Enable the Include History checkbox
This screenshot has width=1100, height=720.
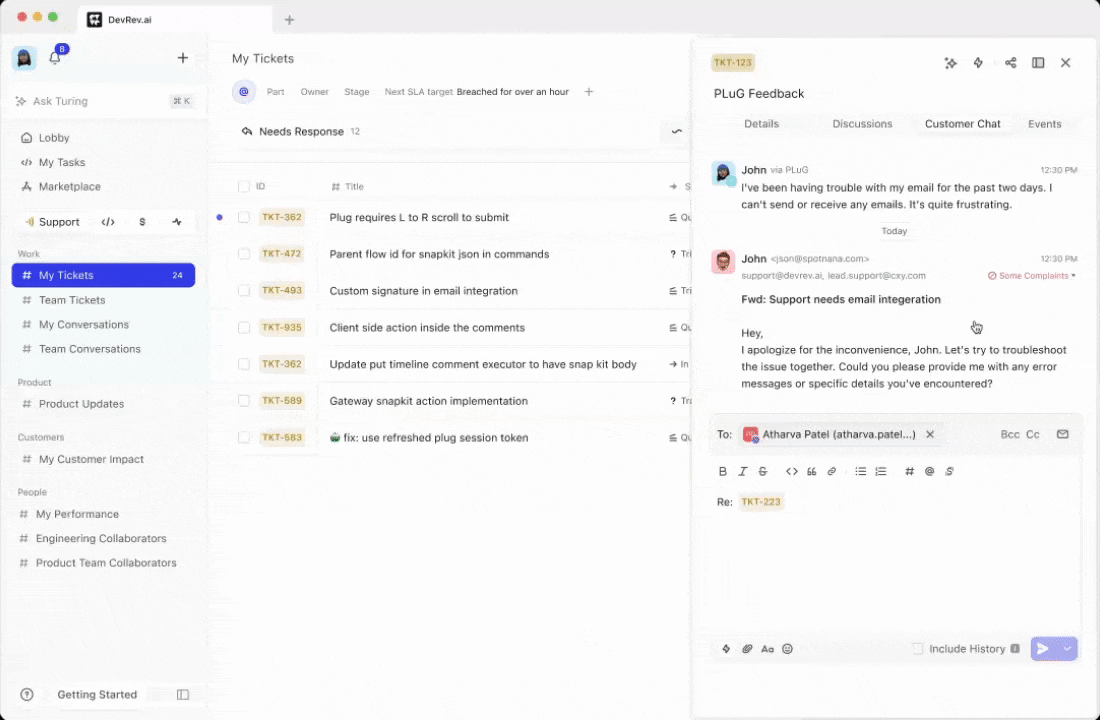tap(917, 648)
